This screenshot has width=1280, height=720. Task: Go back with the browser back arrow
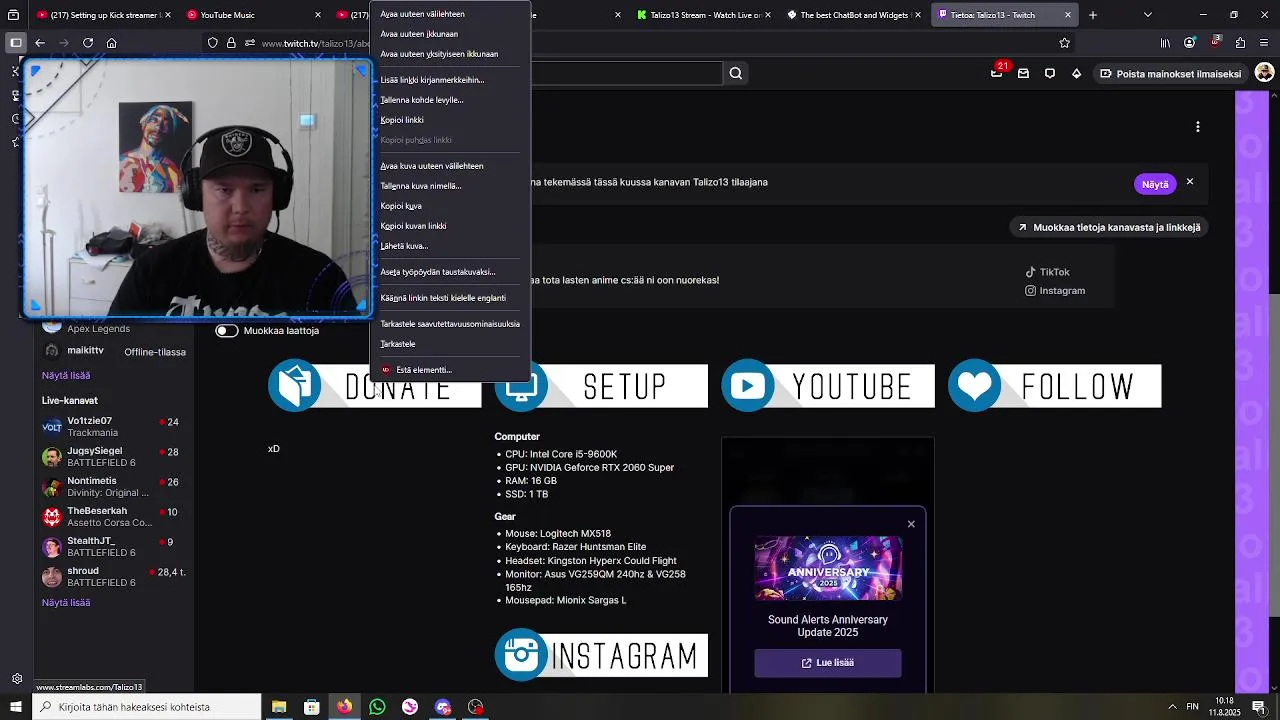click(x=40, y=43)
